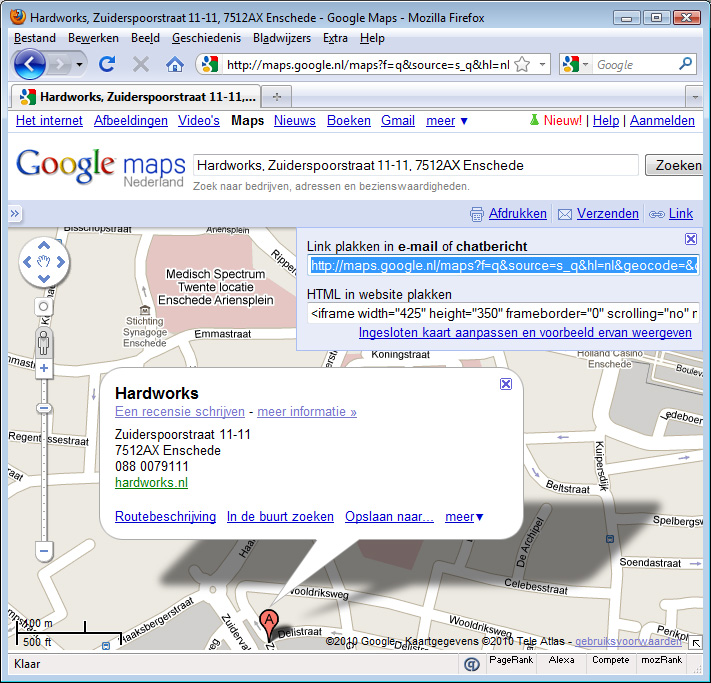
Task: Click the forward navigation arrow
Action: [x=59, y=65]
